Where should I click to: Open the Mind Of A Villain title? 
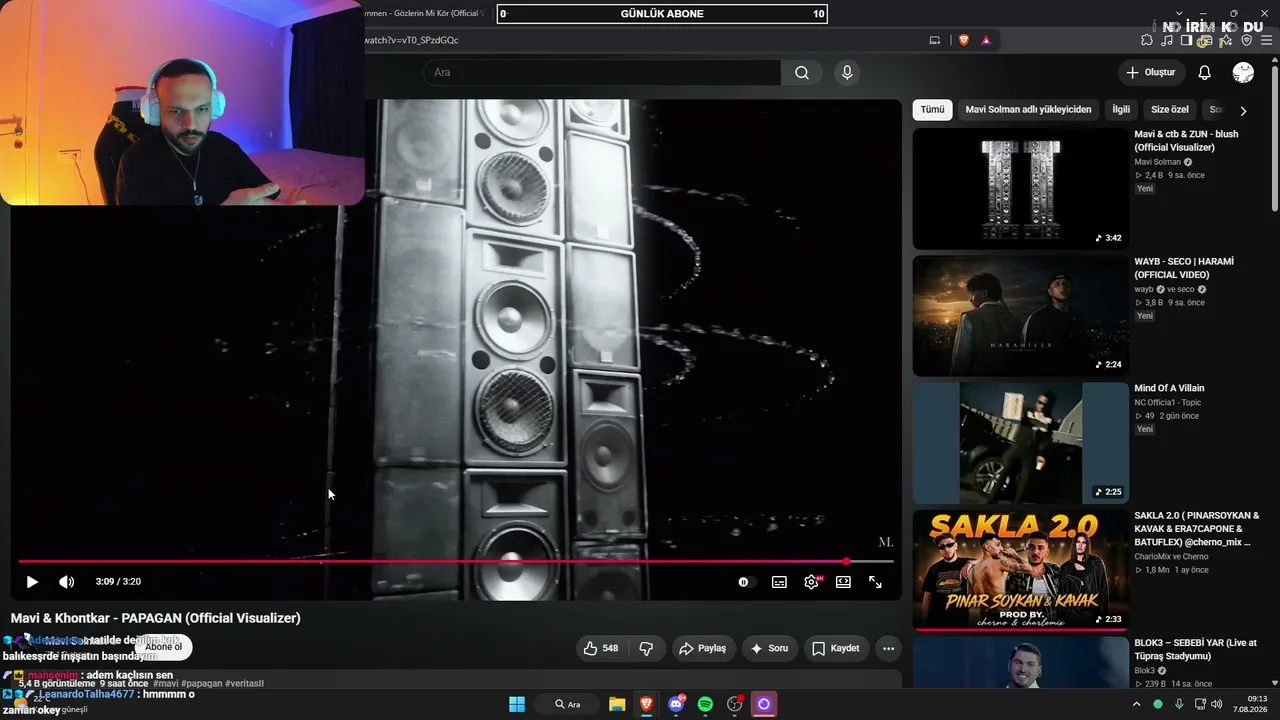[1169, 388]
